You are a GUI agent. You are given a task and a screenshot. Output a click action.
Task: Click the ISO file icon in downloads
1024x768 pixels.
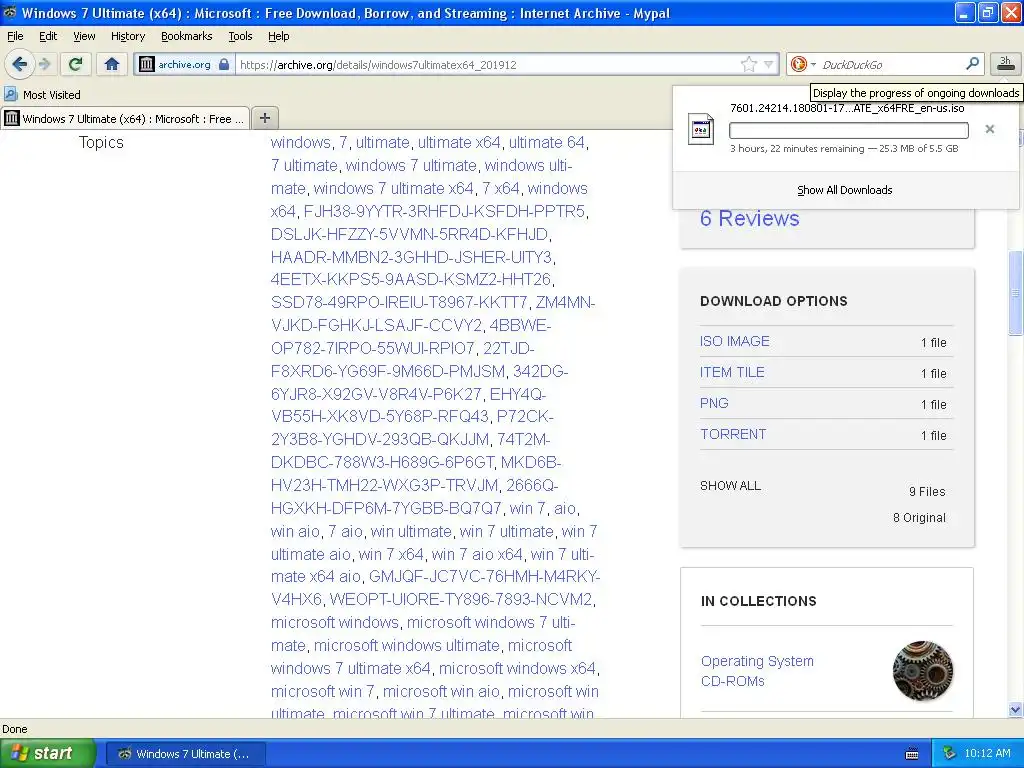click(701, 129)
